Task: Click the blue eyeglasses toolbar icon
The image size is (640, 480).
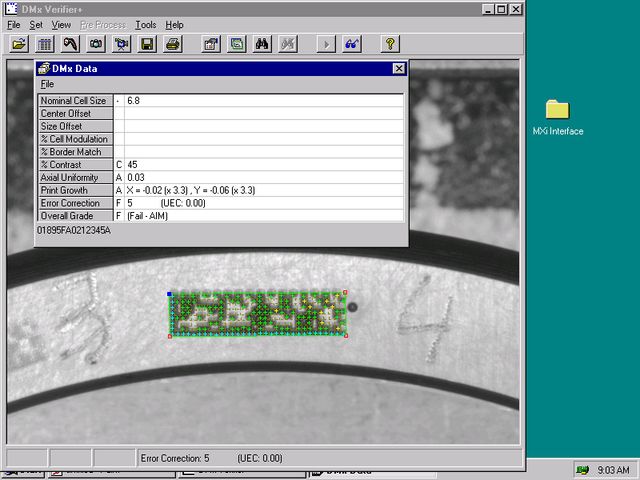Action: point(352,44)
